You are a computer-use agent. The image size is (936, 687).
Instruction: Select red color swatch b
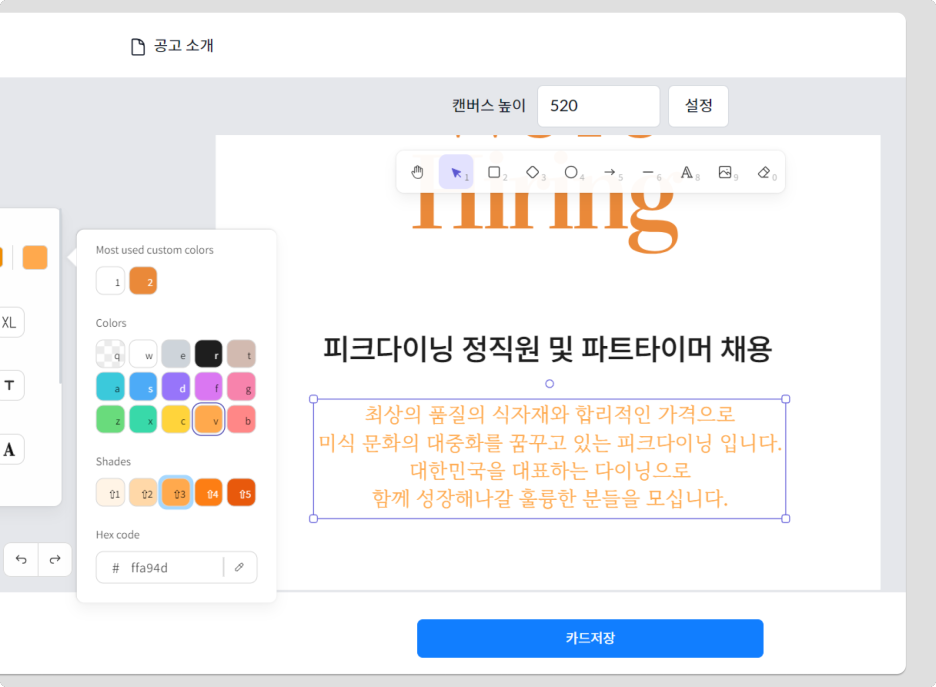[242, 420]
